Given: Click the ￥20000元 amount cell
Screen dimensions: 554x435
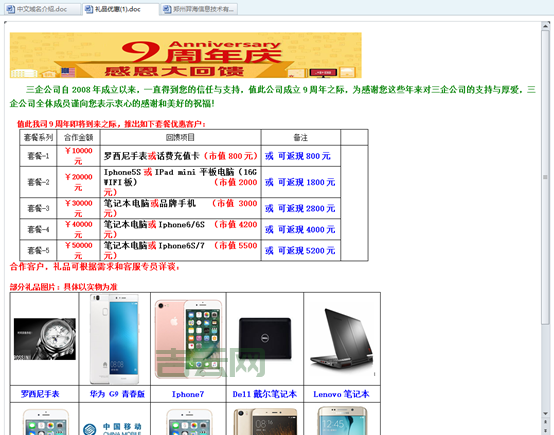Looking at the screenshot, I should (78, 182).
